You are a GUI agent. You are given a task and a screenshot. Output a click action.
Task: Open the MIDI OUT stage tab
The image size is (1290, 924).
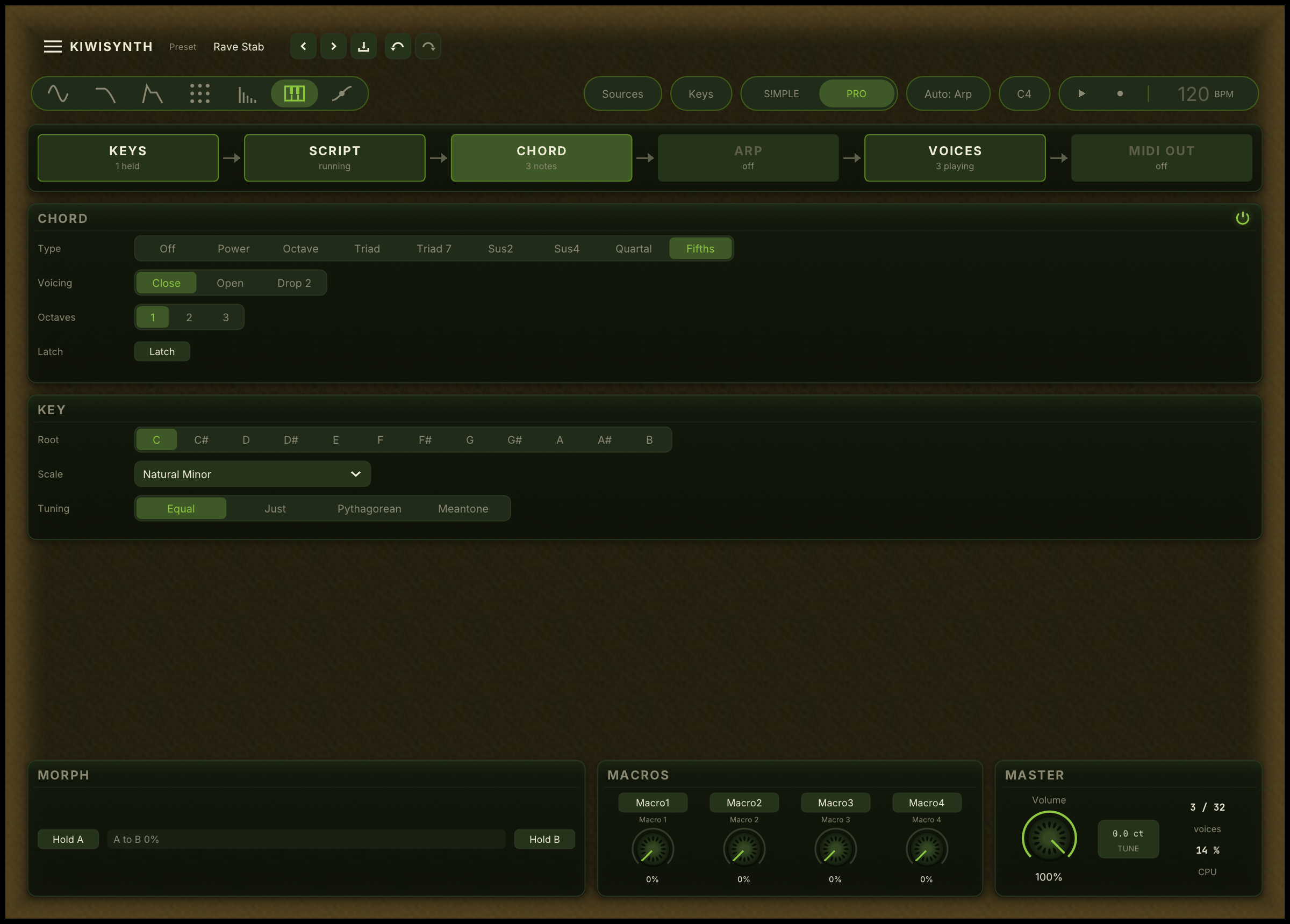[1162, 158]
